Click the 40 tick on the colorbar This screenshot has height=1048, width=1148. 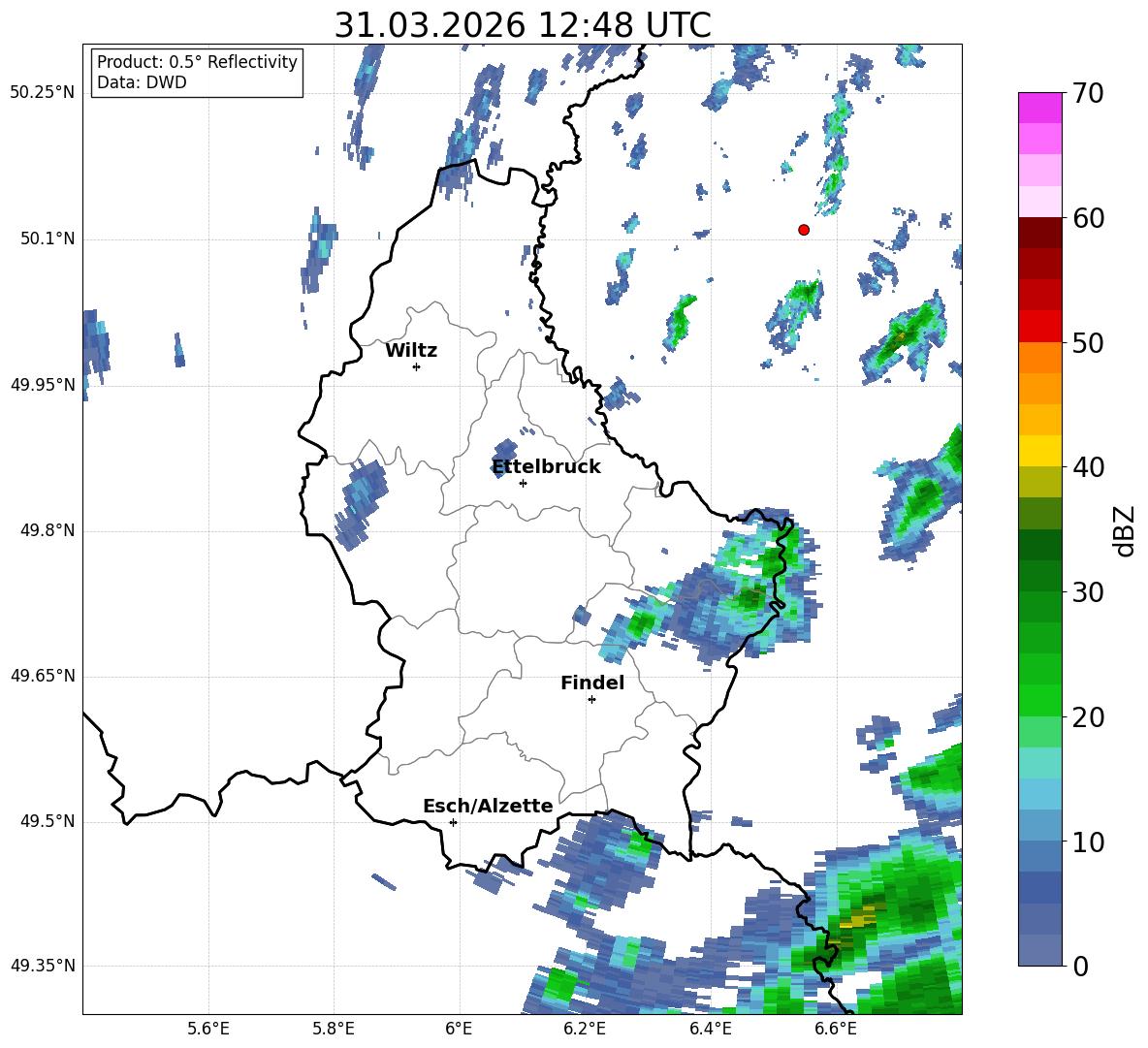1087,467
